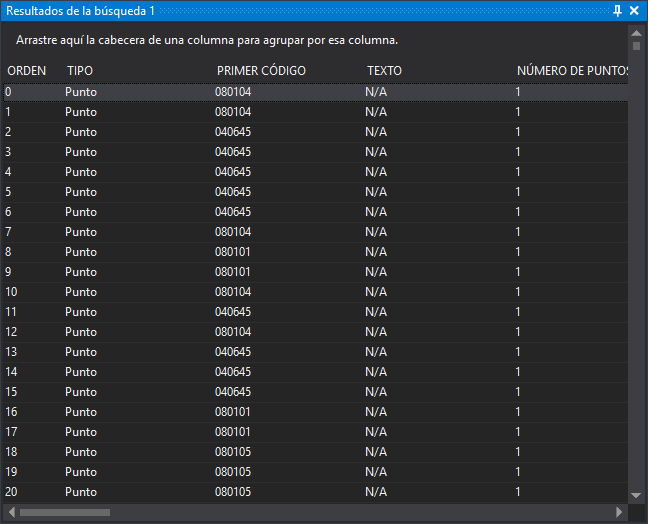Click the vertical scrollbar up arrow

click(636, 33)
